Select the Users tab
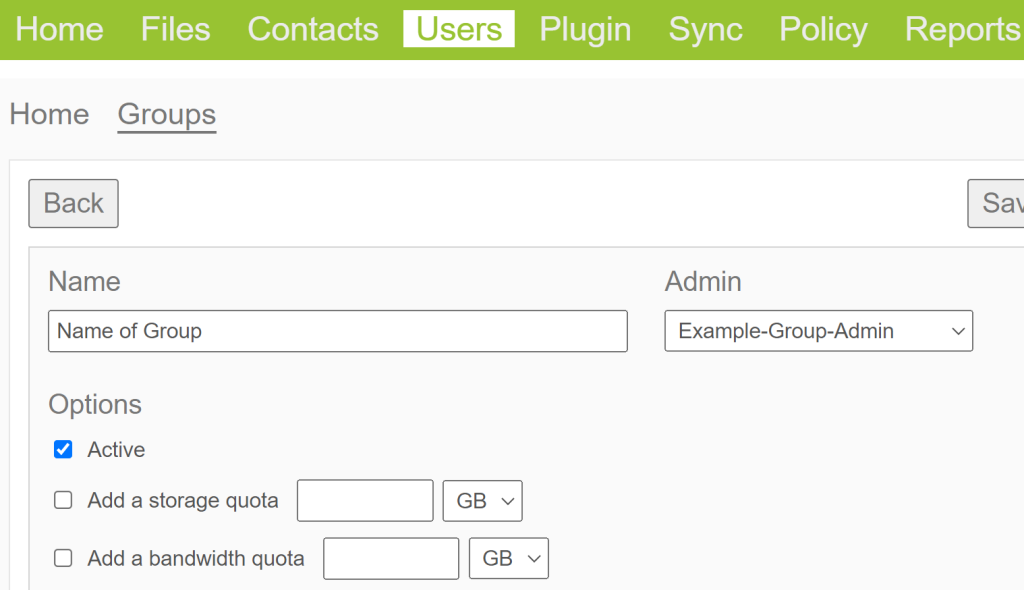 pyautogui.click(x=458, y=29)
